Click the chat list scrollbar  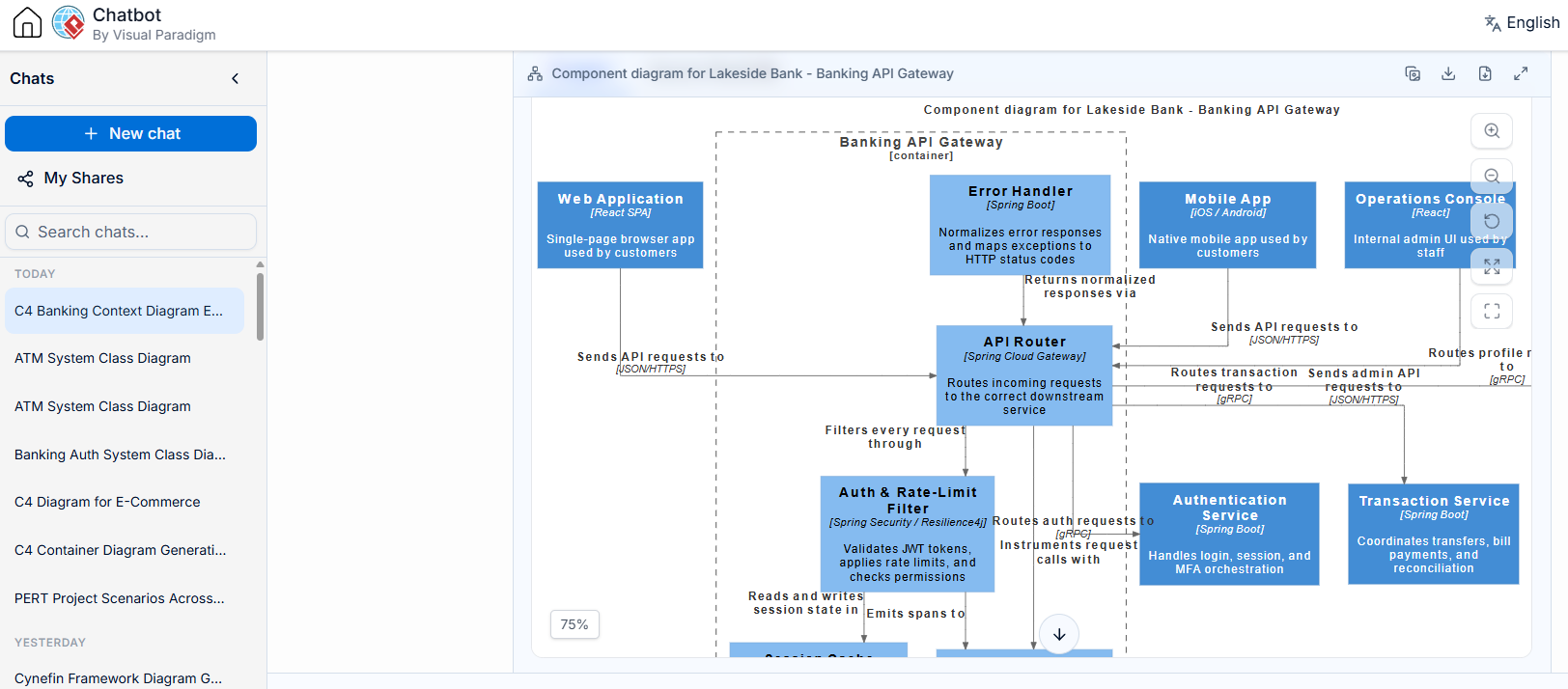(260, 306)
